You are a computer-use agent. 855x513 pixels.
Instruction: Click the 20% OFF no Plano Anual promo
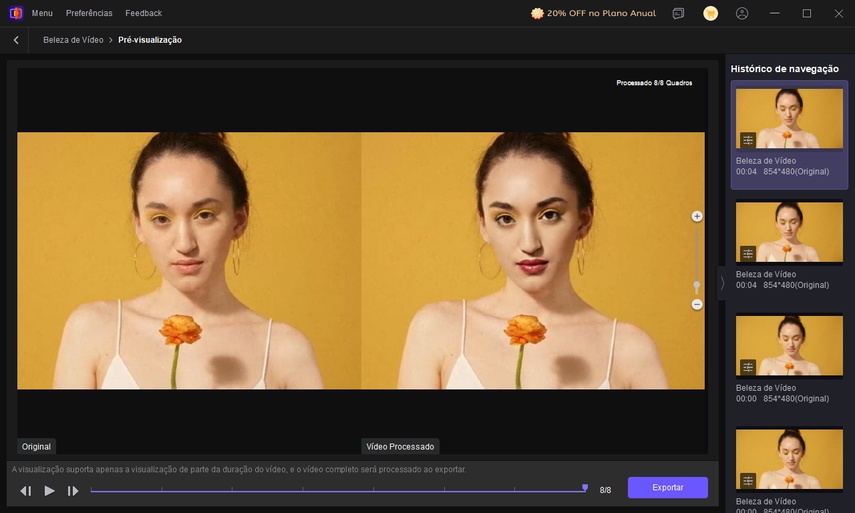pyautogui.click(x=593, y=13)
